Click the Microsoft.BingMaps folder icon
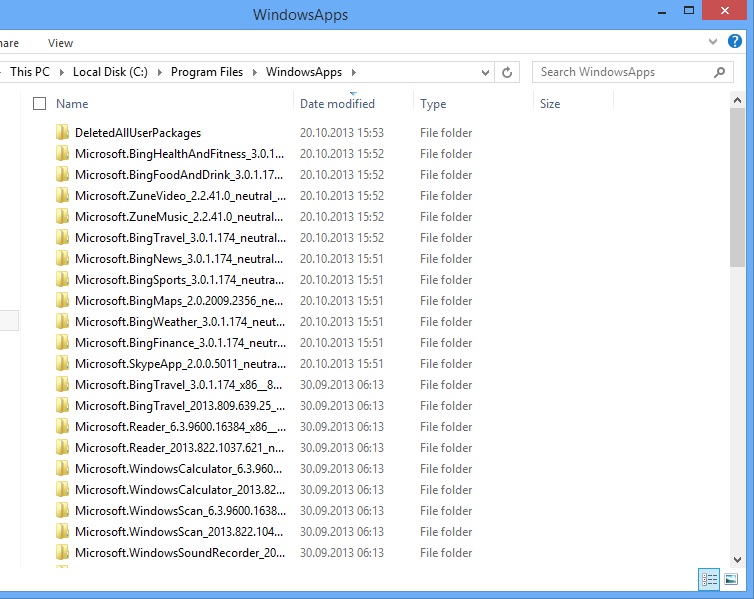Screen dimensions: 754x599 click(x=62, y=300)
